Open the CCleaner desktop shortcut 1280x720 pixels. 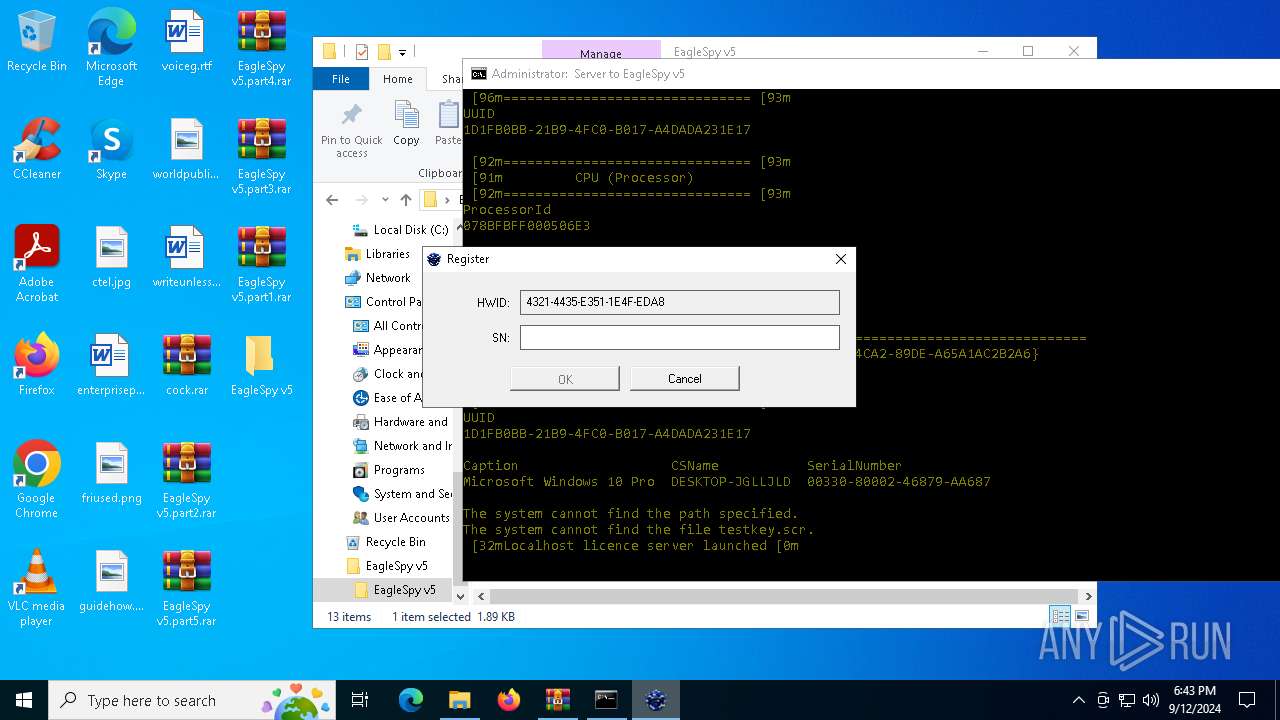(x=37, y=149)
